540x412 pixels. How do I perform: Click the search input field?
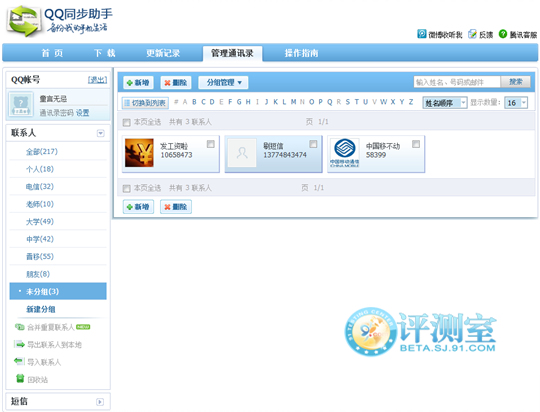(457, 82)
